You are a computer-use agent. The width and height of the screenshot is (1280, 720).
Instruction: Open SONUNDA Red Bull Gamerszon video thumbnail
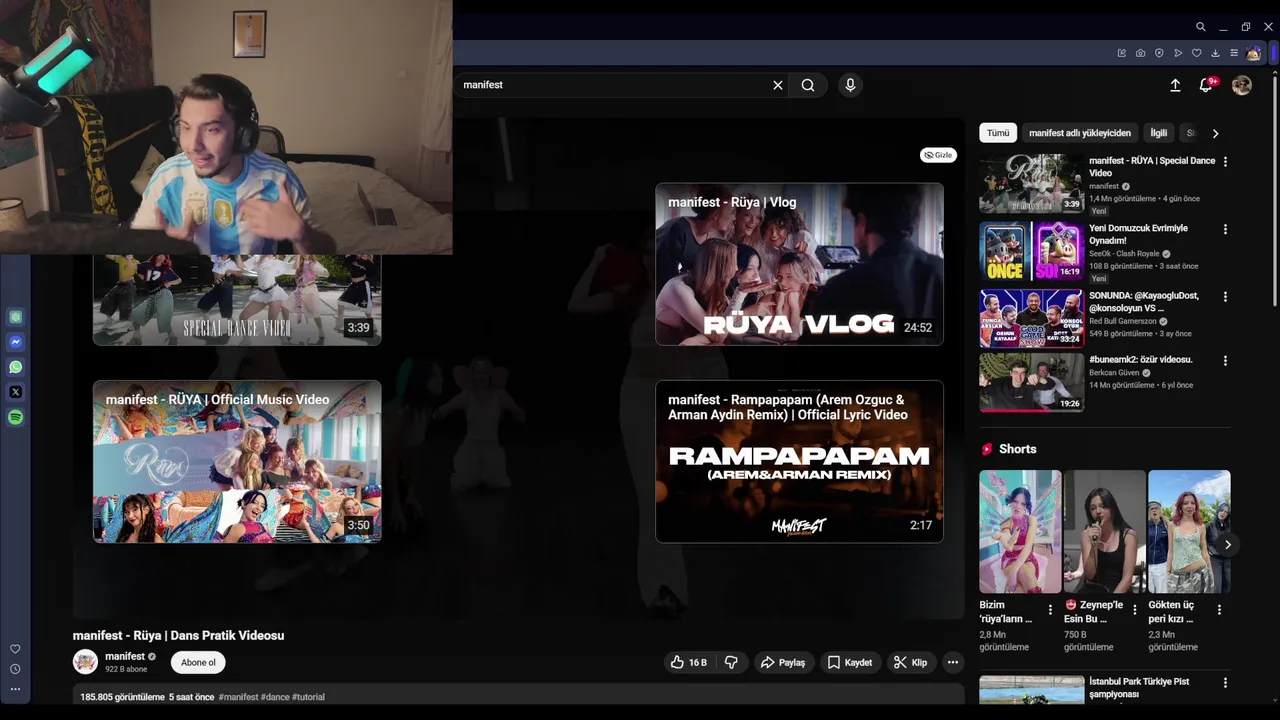tap(1031, 318)
